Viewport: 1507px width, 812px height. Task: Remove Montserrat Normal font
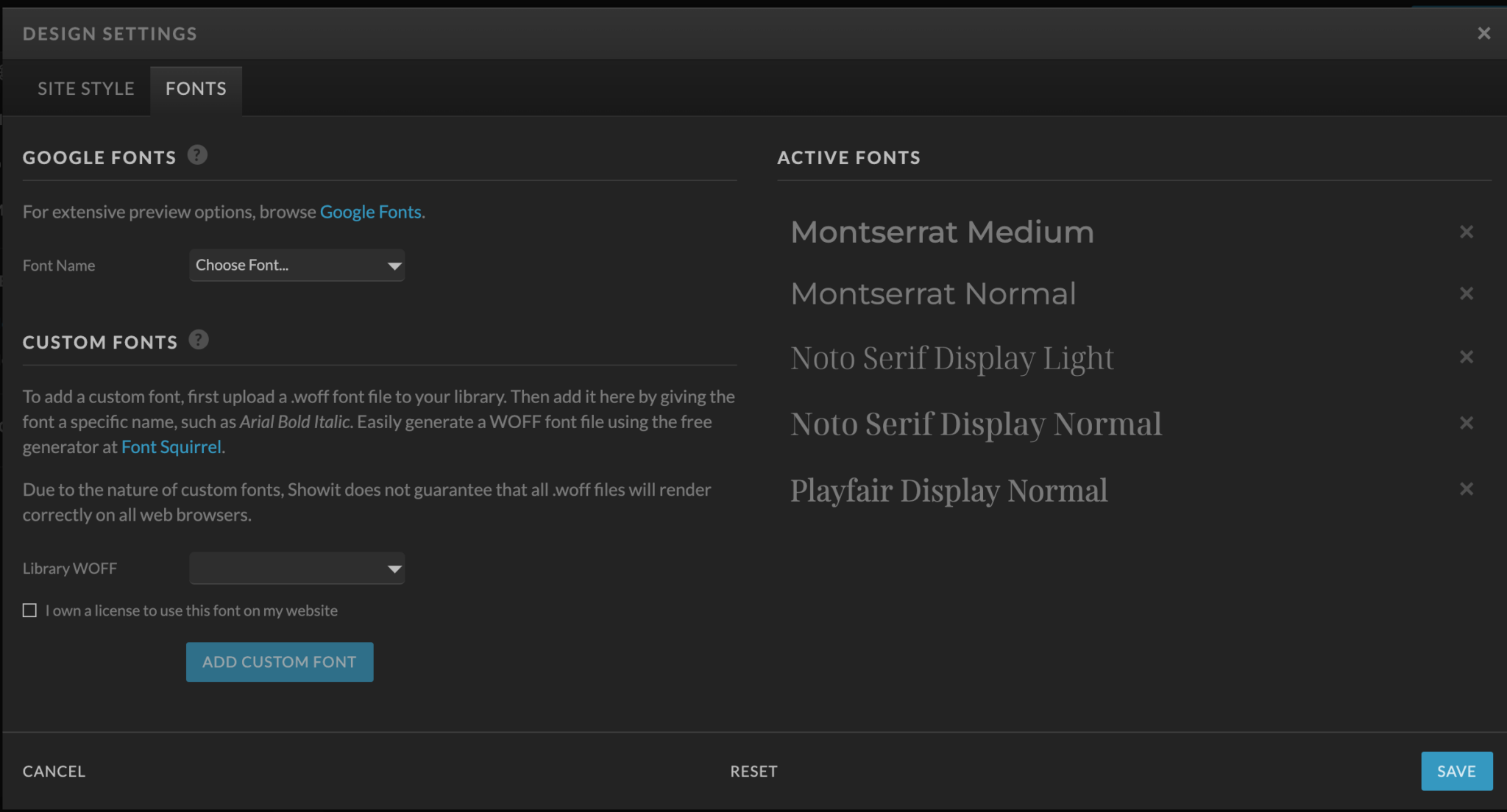pos(1466,294)
